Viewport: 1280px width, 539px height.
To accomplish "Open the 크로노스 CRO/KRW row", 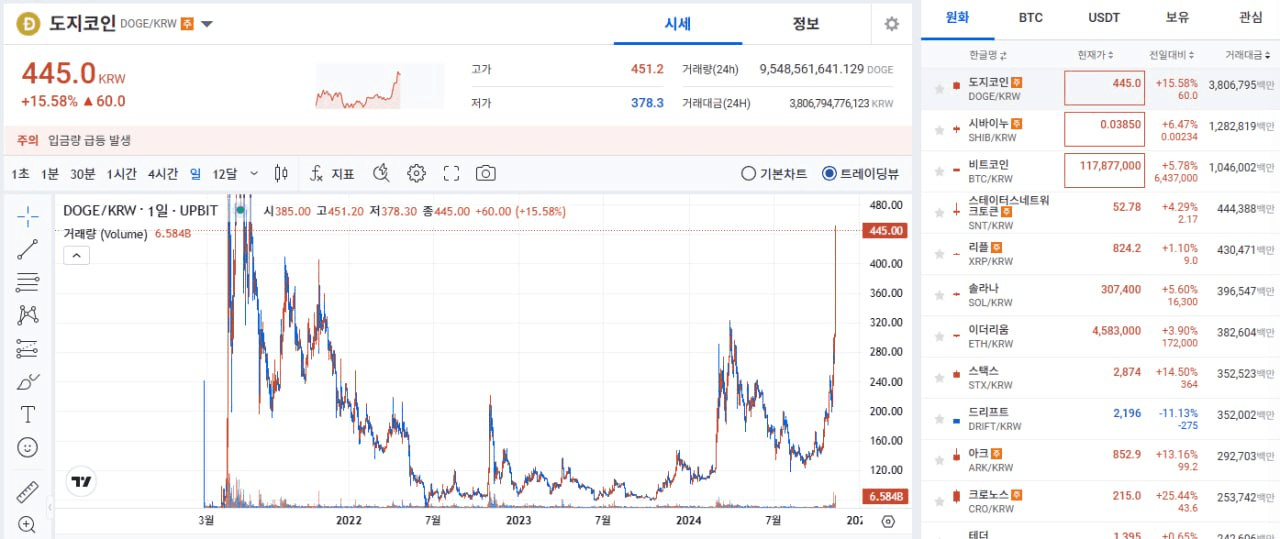I will coord(1100,502).
